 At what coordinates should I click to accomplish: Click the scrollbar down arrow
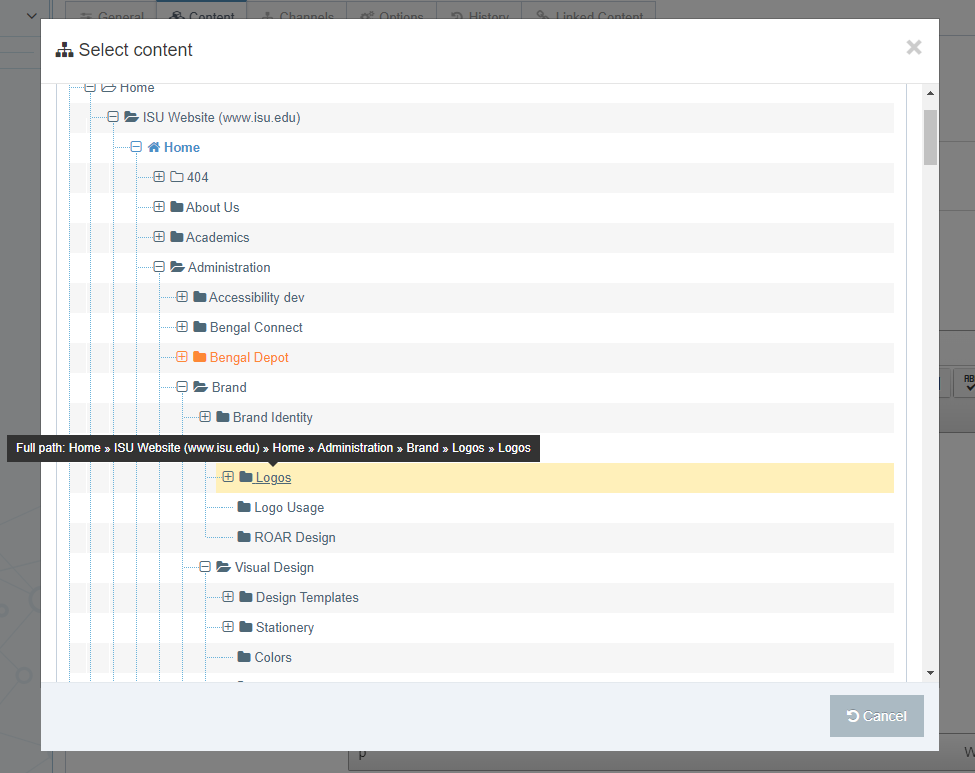(x=931, y=673)
